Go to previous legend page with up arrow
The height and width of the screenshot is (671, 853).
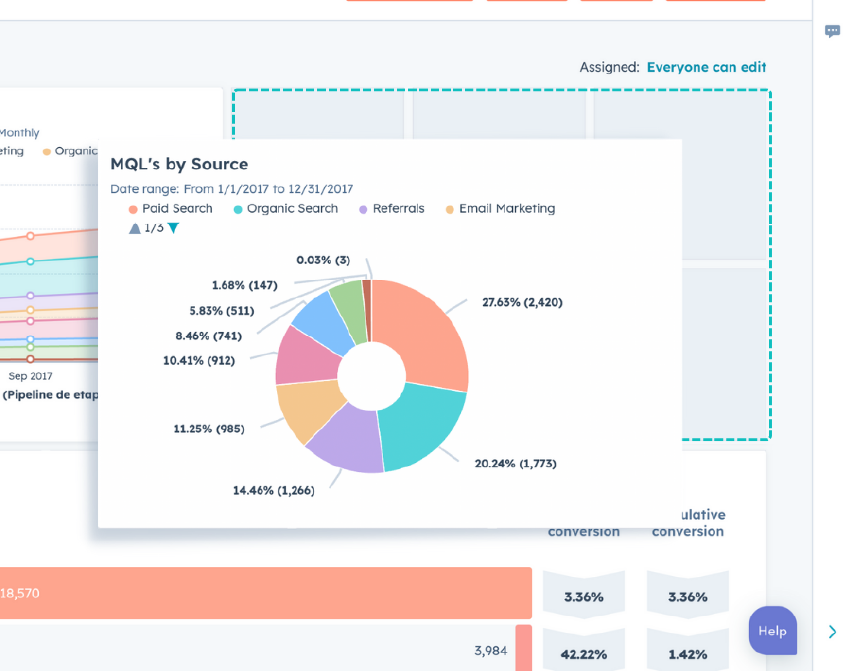click(x=135, y=228)
